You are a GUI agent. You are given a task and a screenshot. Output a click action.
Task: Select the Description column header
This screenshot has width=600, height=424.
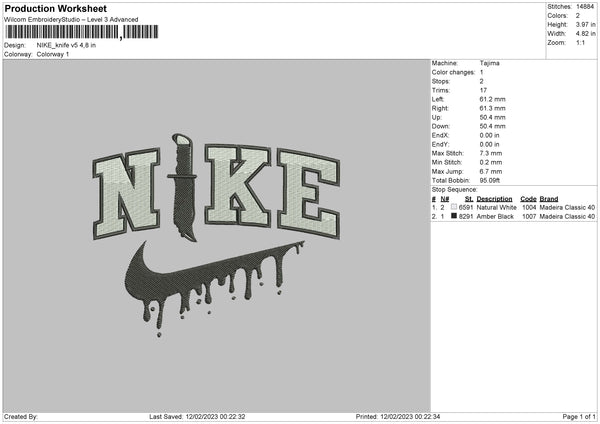point(494,199)
